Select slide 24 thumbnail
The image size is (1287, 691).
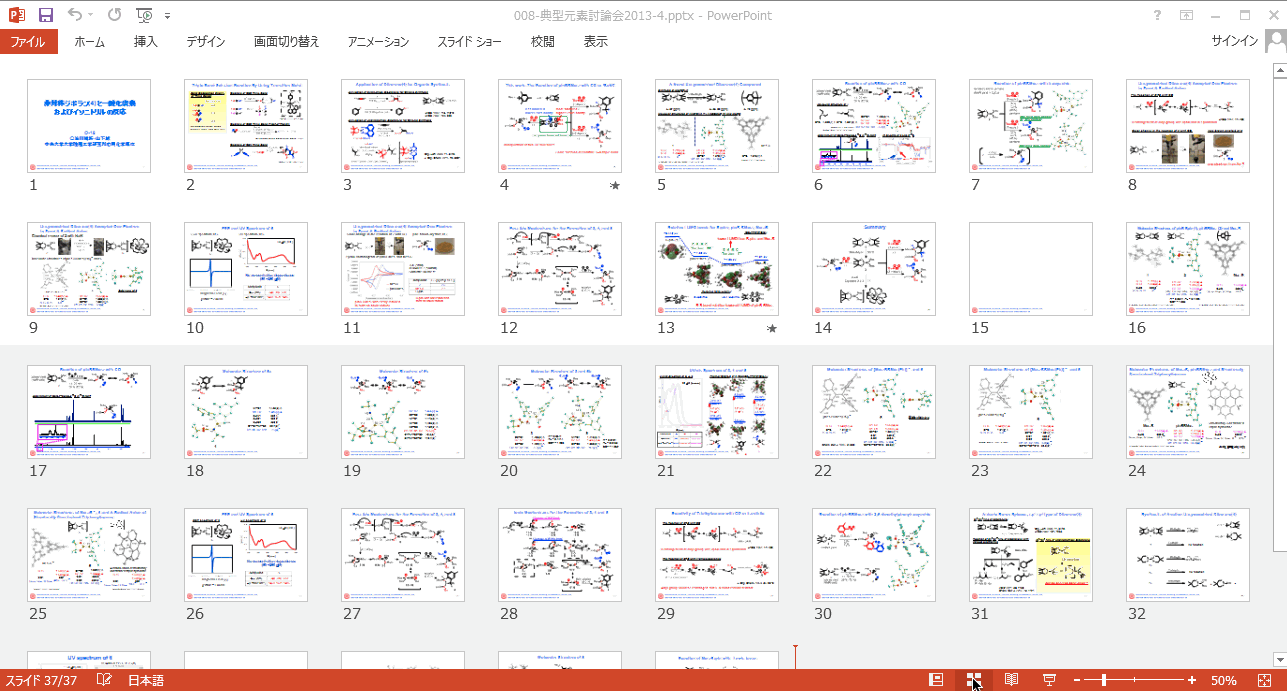[x=1188, y=412]
